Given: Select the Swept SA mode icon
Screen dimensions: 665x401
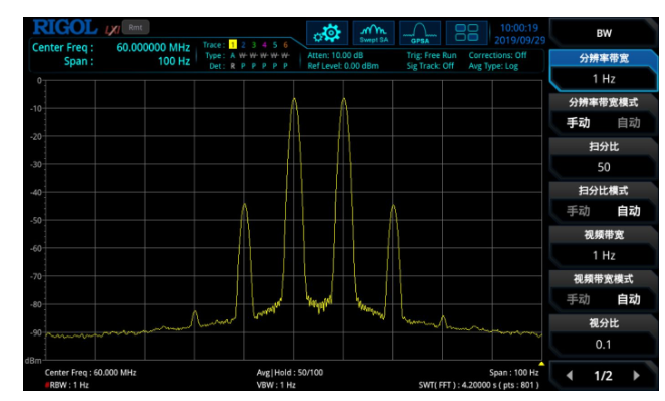Looking at the screenshot, I should 373,33.
